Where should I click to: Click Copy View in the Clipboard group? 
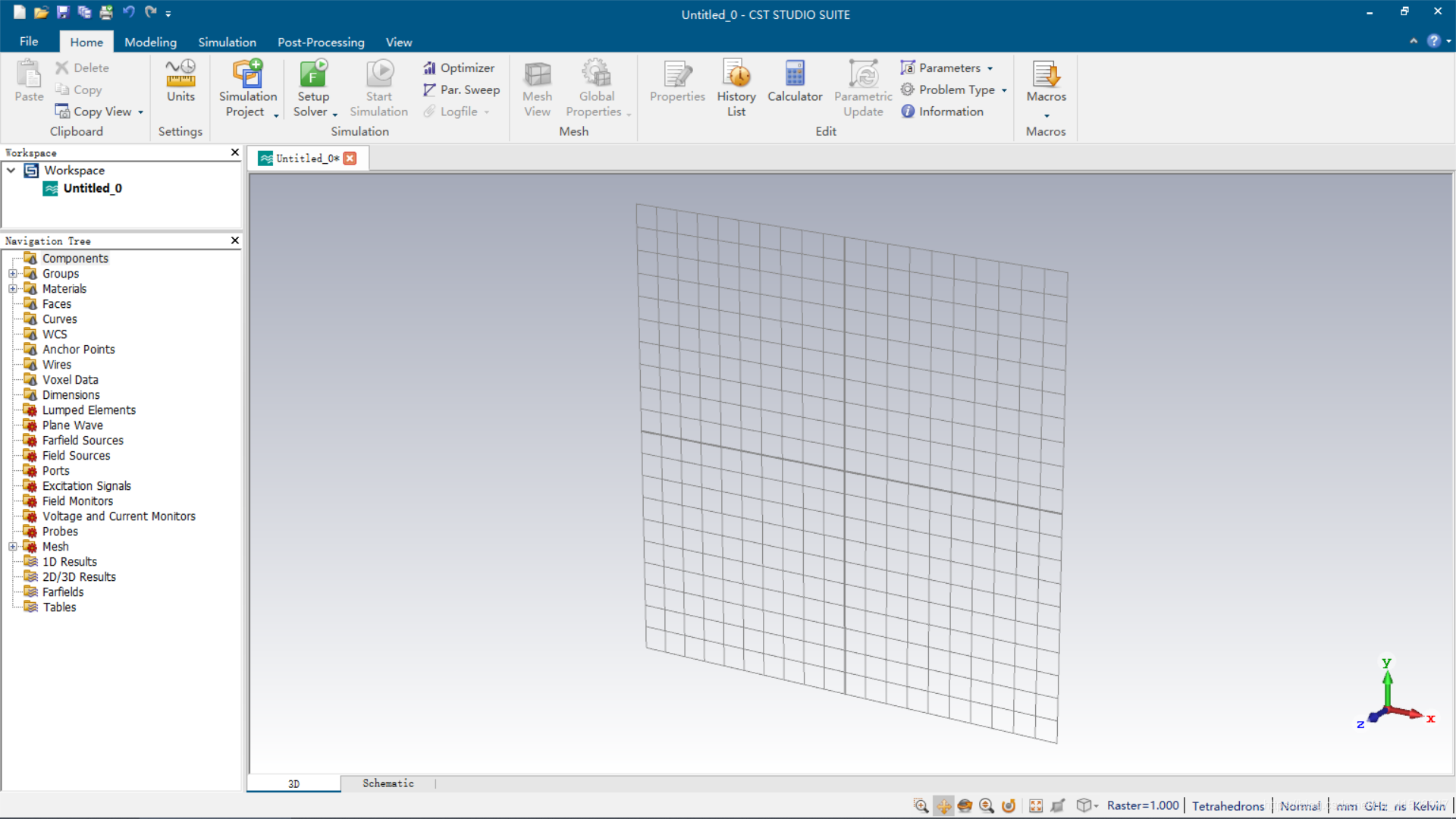(x=93, y=111)
